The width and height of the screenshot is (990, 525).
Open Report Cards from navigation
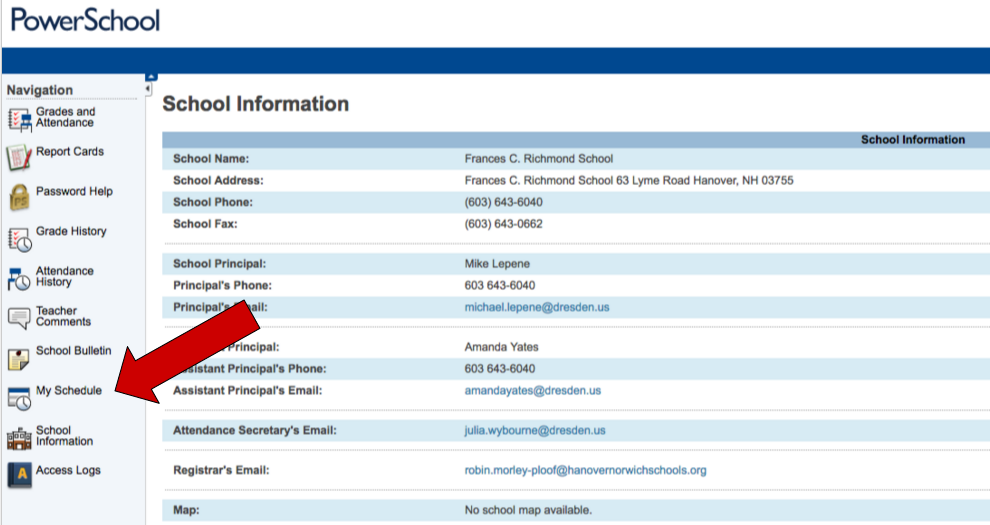click(69, 151)
